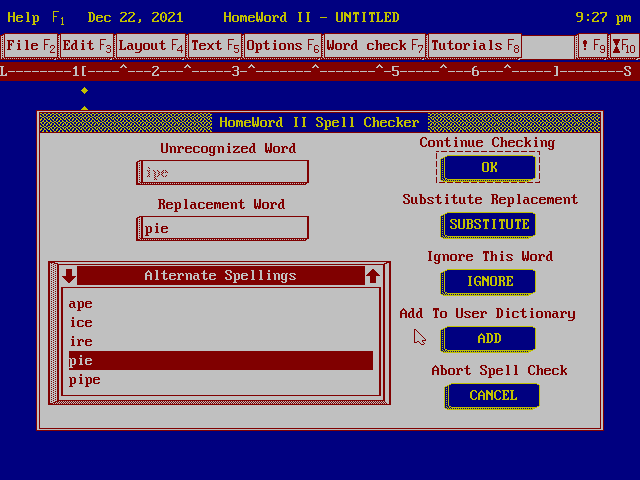The width and height of the screenshot is (640, 480).
Task: Click the tab ruler bar
Action: pos(320,72)
